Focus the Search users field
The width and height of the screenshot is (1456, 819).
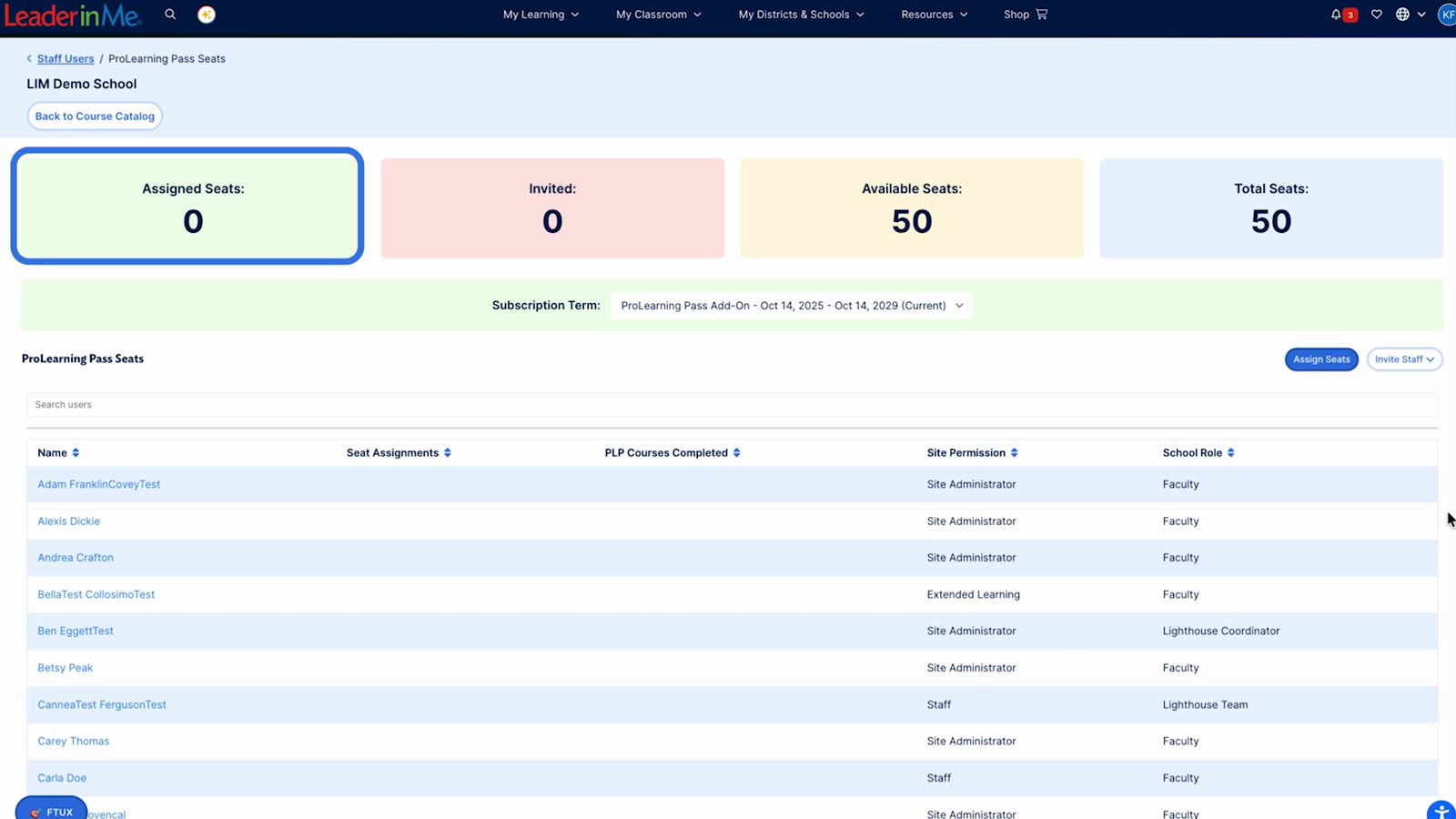click(732, 405)
